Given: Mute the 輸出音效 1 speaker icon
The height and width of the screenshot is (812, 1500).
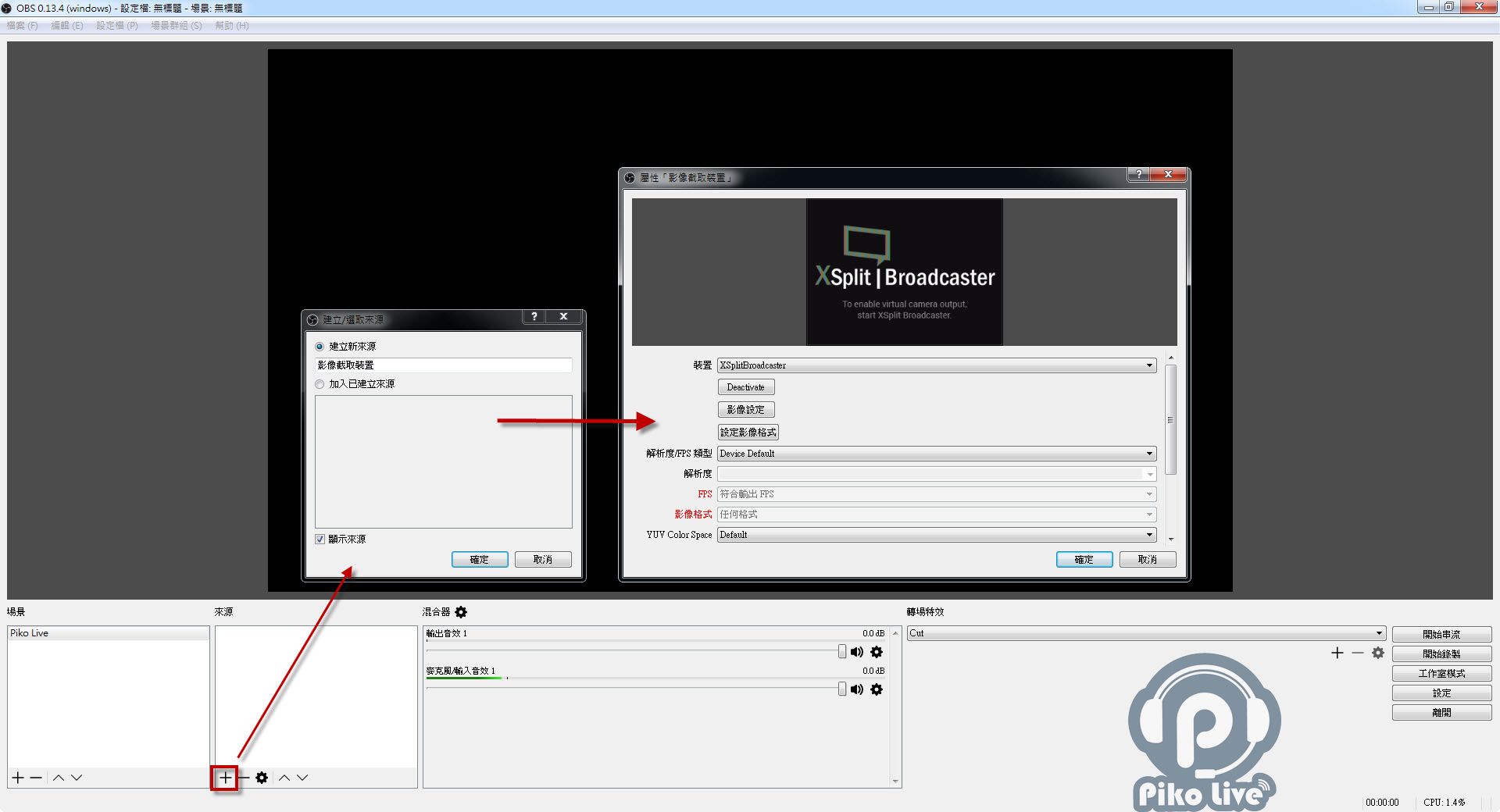Looking at the screenshot, I should (857, 652).
